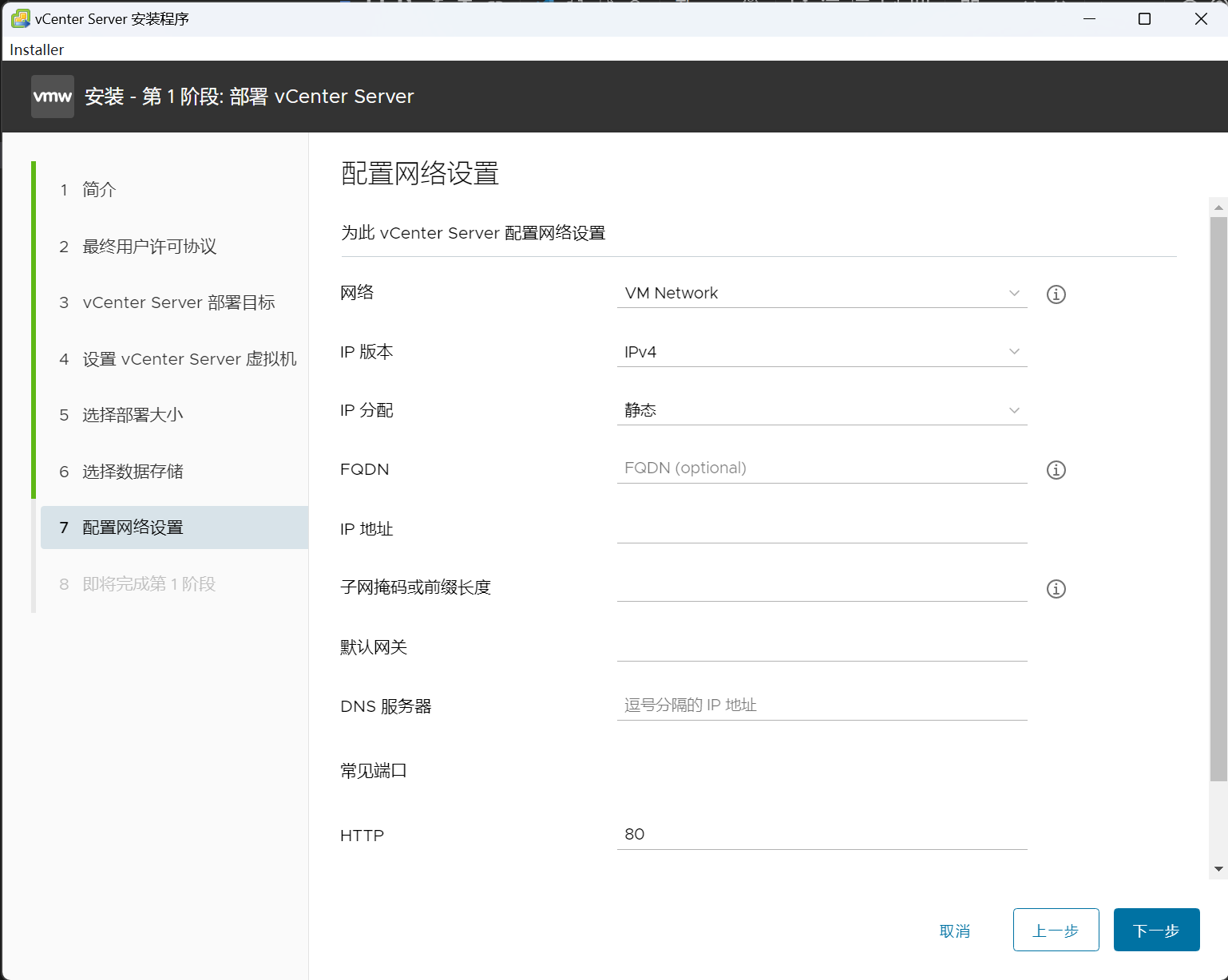Click the 配置网络设置 page heading
The width and height of the screenshot is (1228, 980).
click(420, 173)
